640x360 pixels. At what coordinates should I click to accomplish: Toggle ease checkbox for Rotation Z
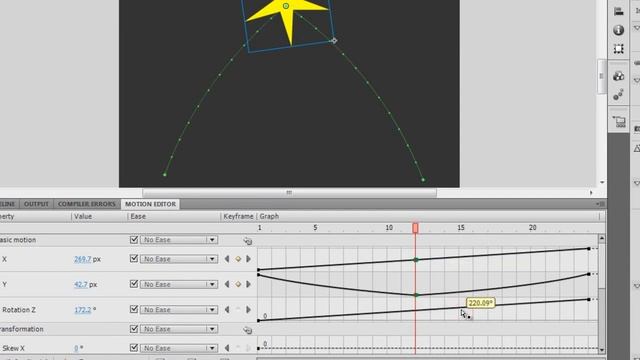click(133, 309)
